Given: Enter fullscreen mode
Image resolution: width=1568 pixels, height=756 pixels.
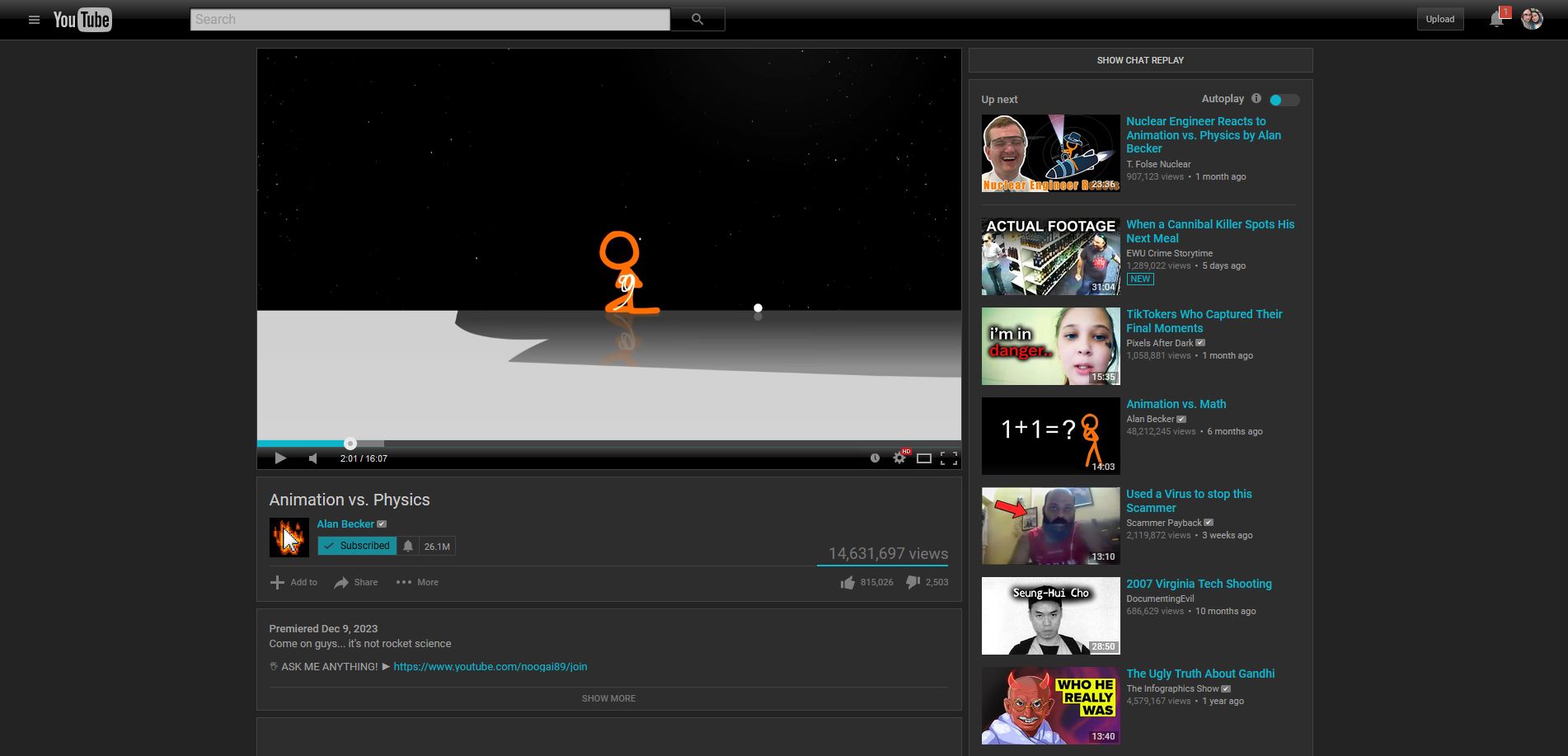Looking at the screenshot, I should coord(949,458).
